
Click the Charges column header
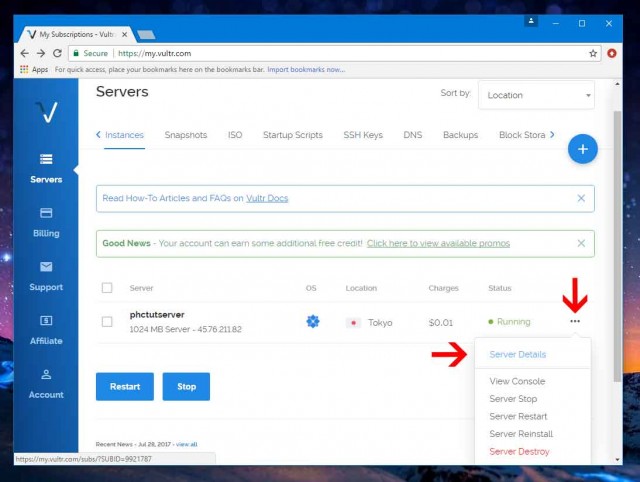[443, 288]
